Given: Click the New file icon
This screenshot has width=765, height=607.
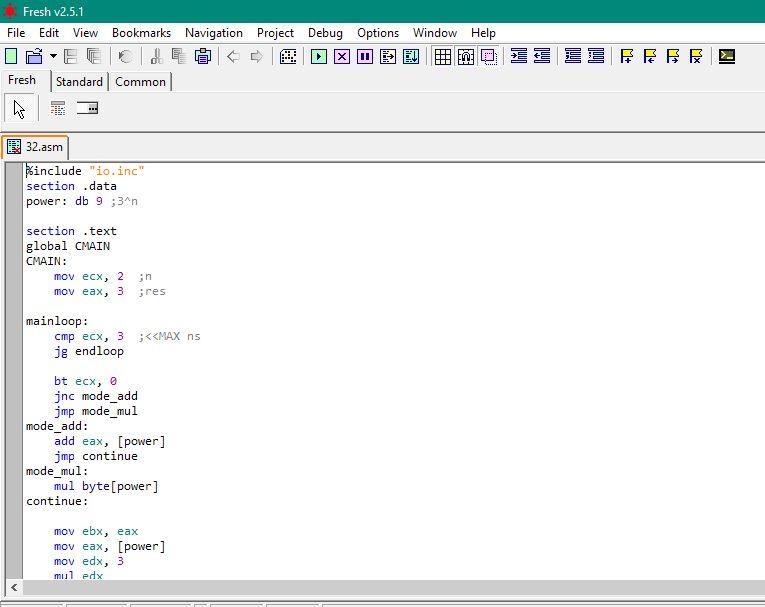Looking at the screenshot, I should click(x=12, y=57).
